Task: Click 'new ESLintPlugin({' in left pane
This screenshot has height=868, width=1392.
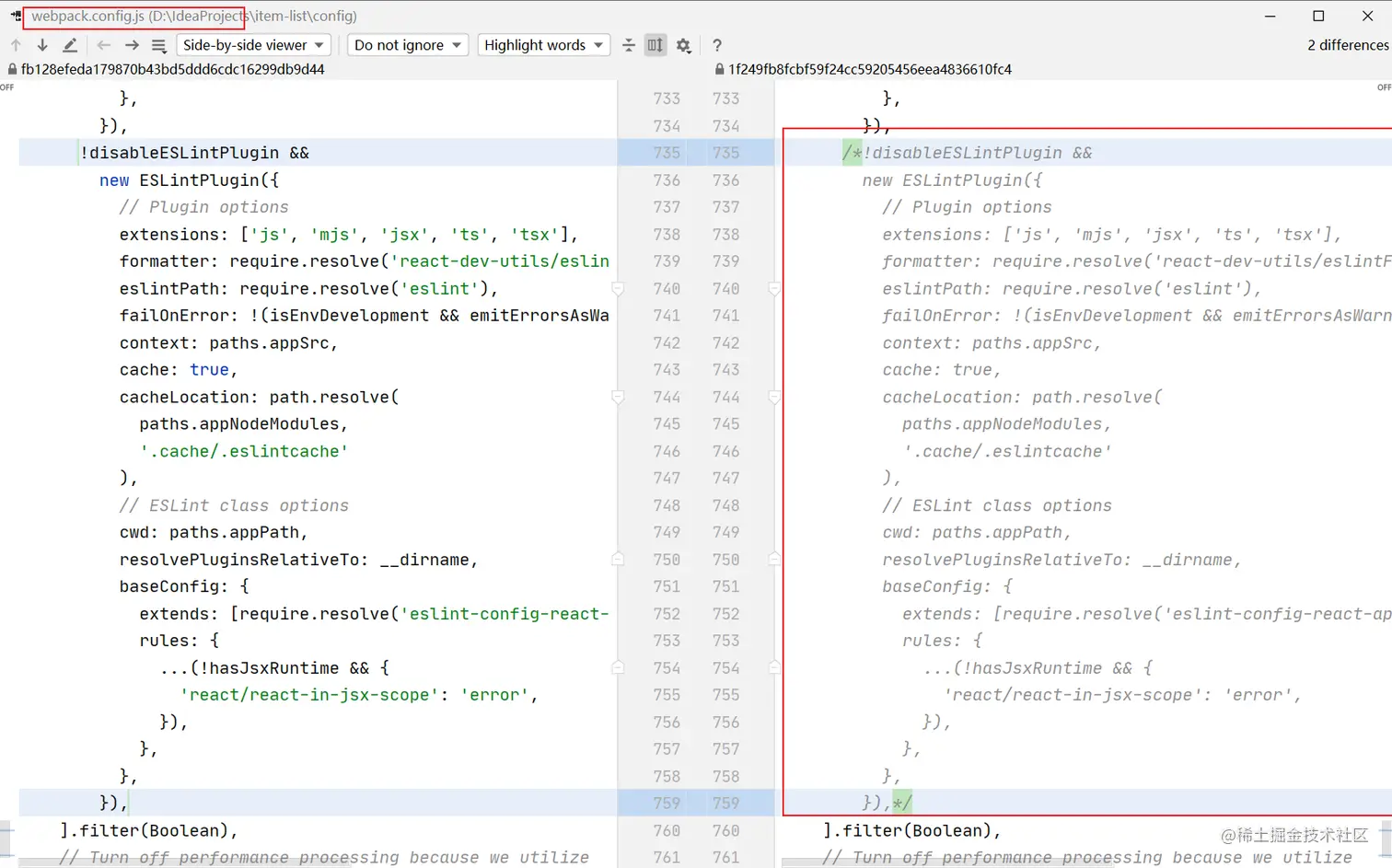Action: 189,180
